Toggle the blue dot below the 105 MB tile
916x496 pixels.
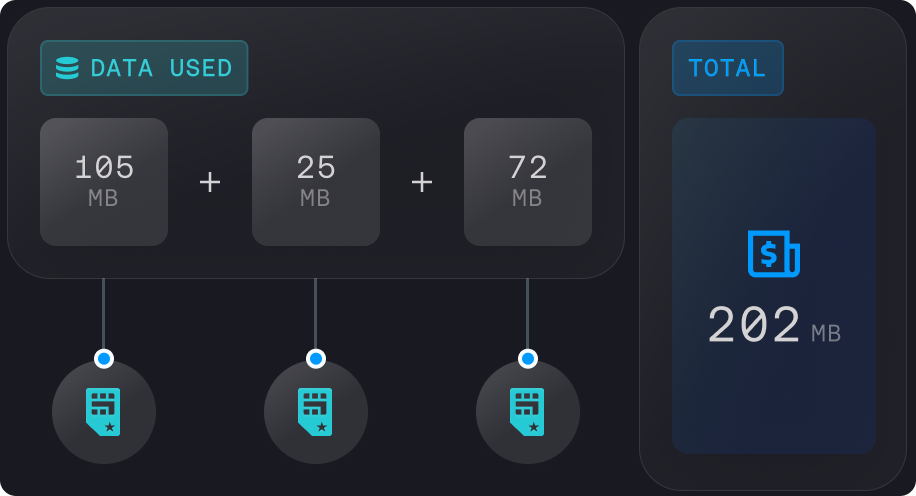pyautogui.click(x=104, y=358)
